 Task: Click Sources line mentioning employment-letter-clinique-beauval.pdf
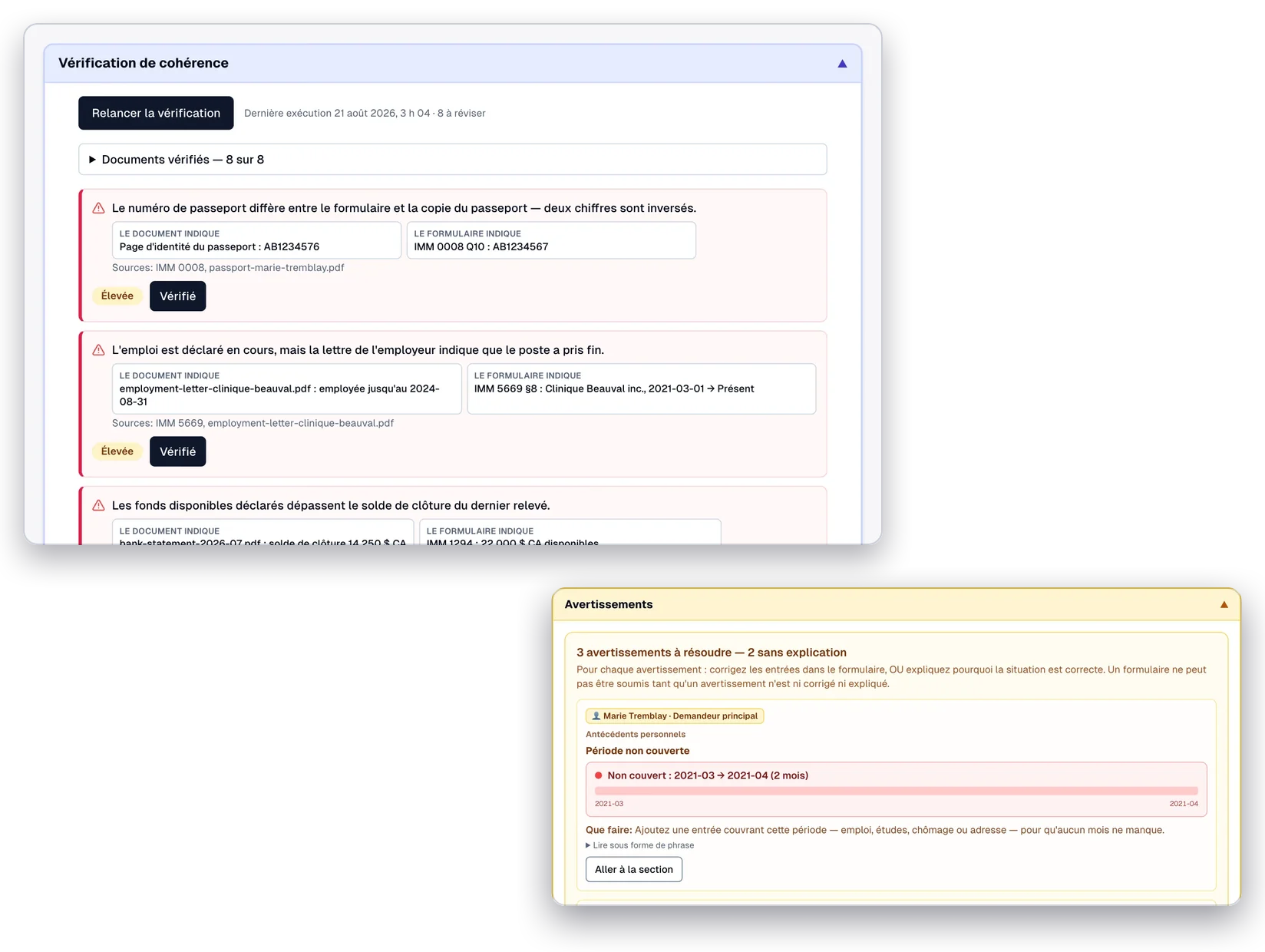pyautogui.click(x=253, y=423)
